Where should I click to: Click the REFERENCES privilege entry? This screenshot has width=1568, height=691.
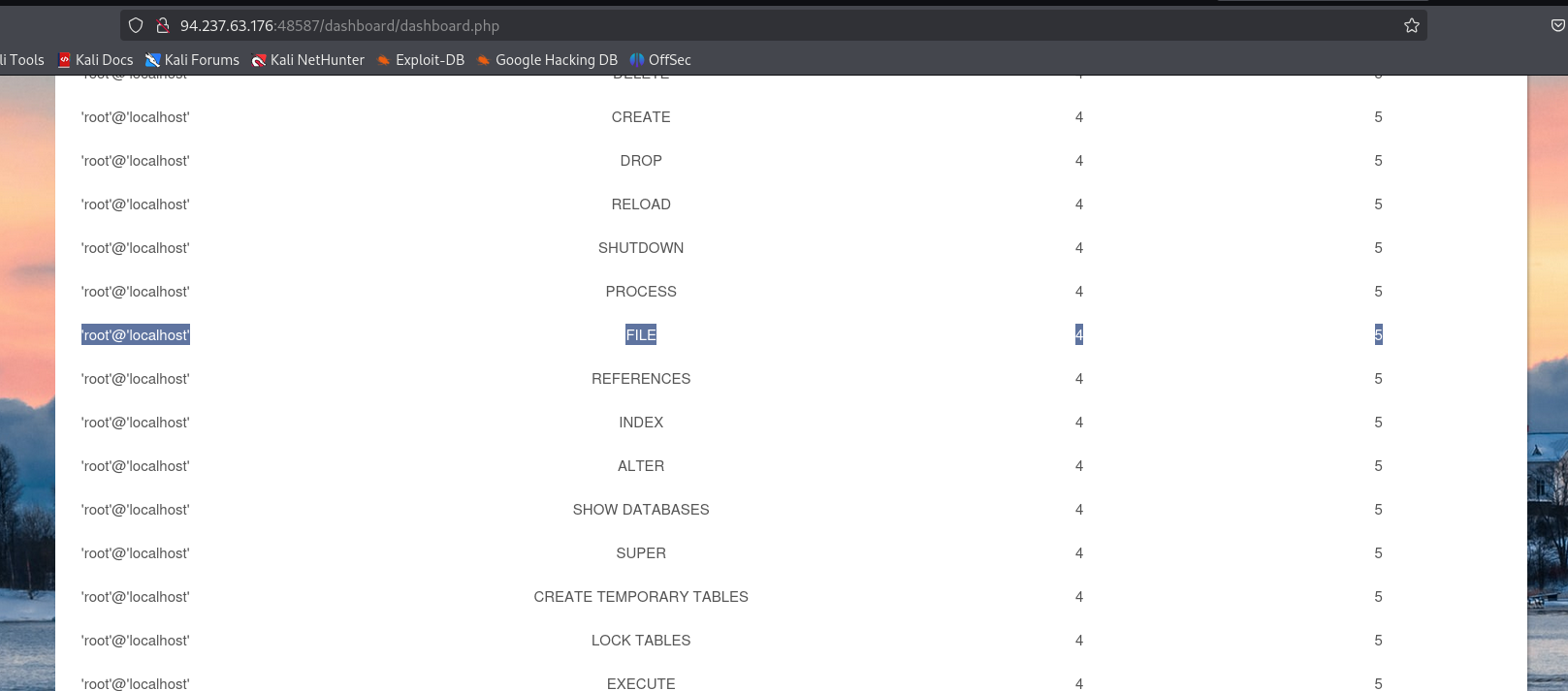click(x=641, y=379)
